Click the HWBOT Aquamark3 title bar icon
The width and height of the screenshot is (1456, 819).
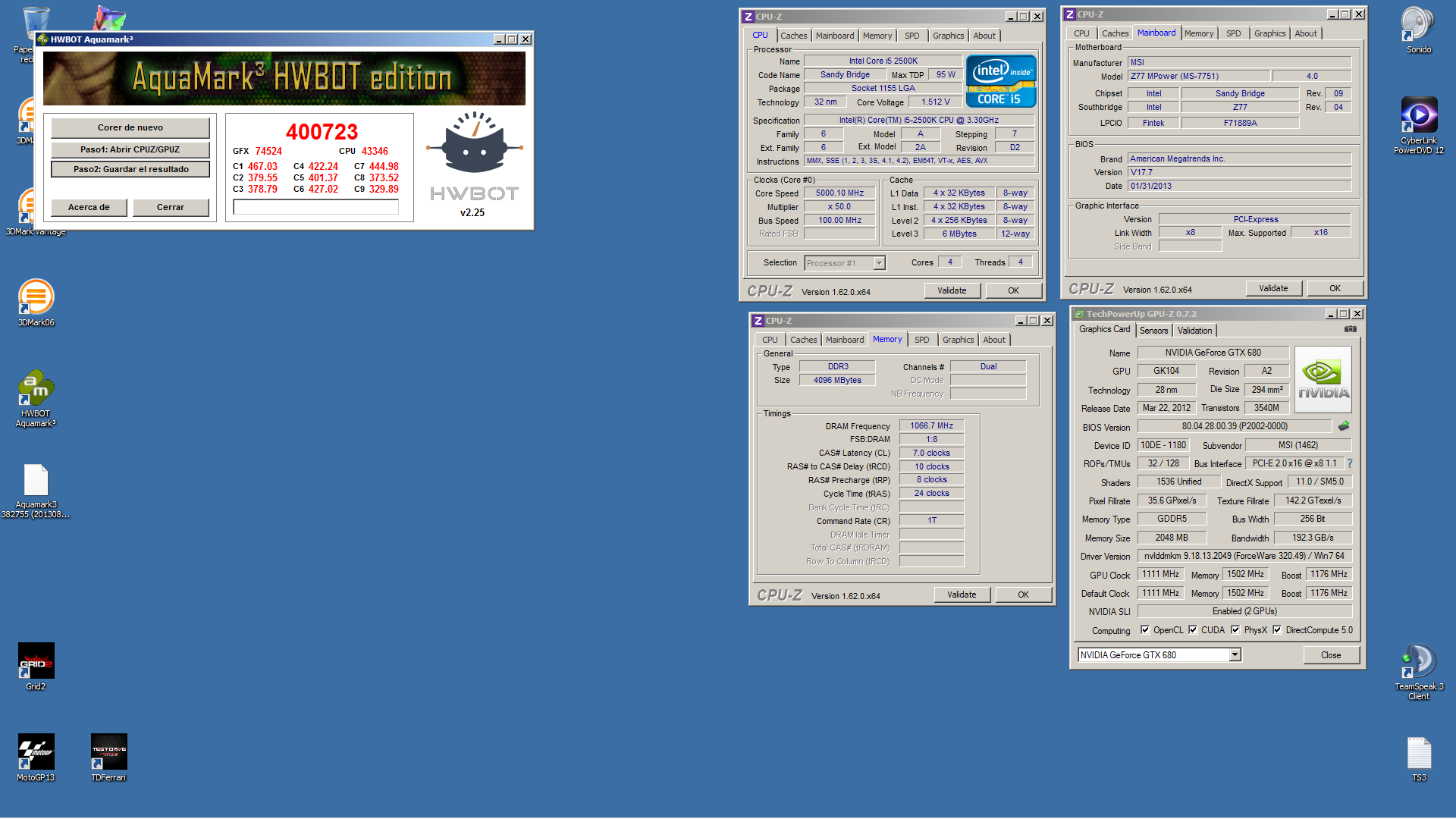[43, 39]
